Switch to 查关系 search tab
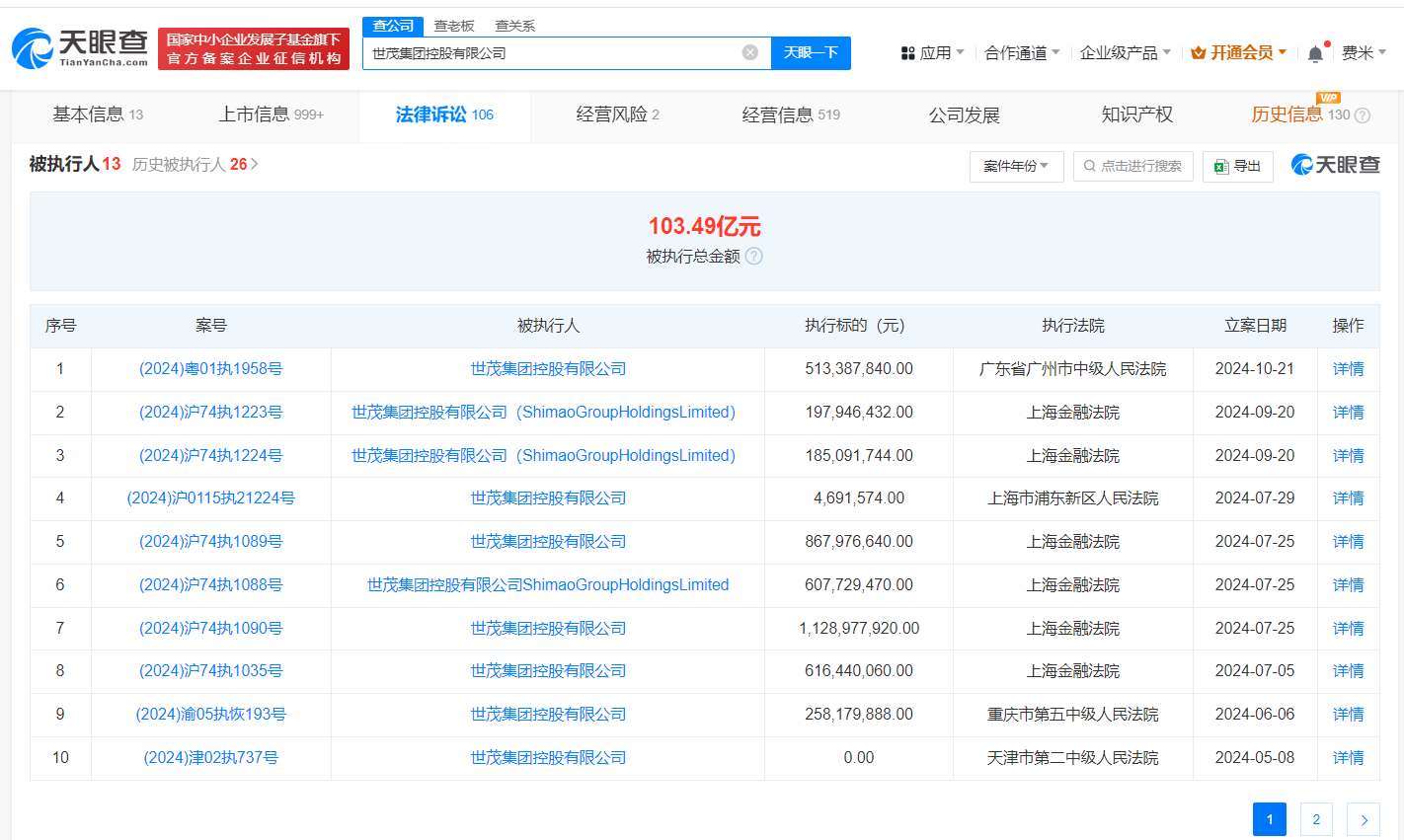The width and height of the screenshot is (1404, 840). (515, 26)
